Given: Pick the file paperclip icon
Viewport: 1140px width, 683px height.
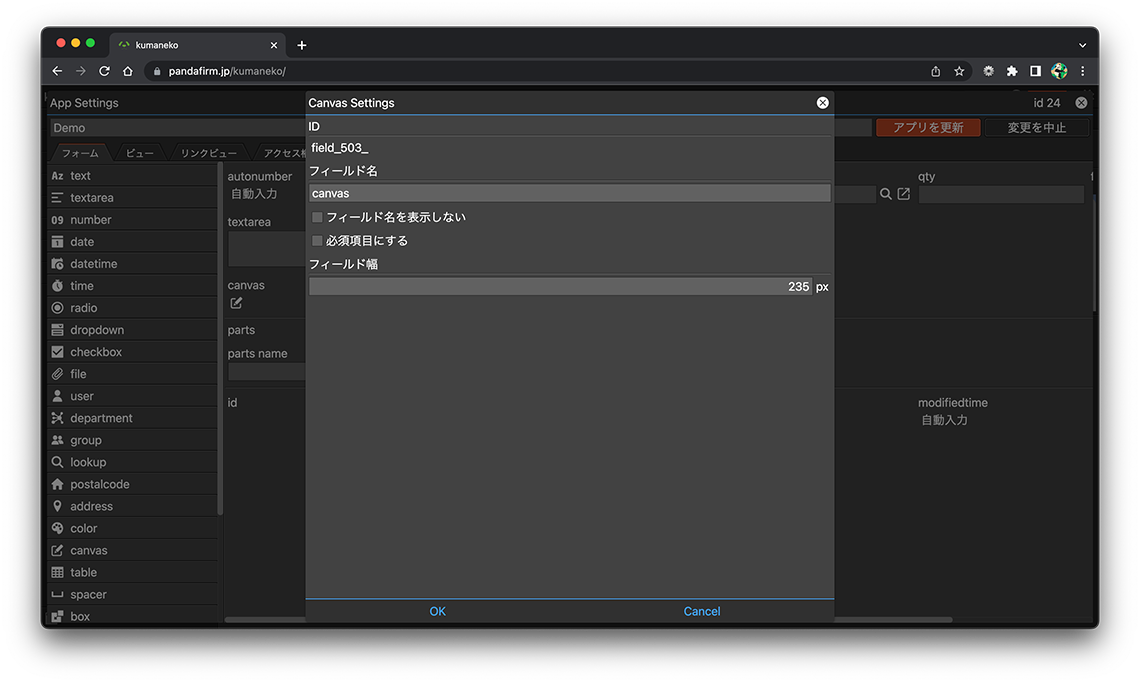Looking at the screenshot, I should pos(58,374).
